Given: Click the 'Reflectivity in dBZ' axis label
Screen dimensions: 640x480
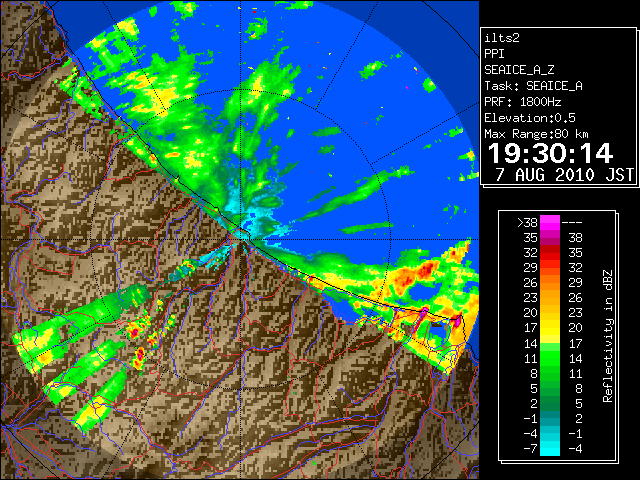Looking at the screenshot, I should (608, 336).
